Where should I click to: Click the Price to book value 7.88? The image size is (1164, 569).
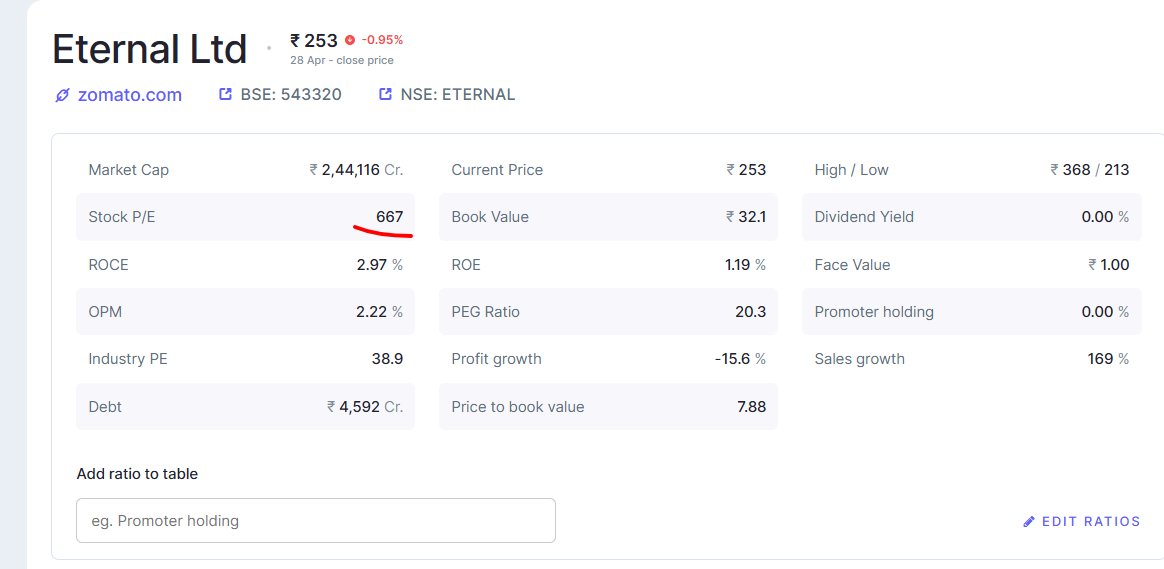click(x=751, y=406)
